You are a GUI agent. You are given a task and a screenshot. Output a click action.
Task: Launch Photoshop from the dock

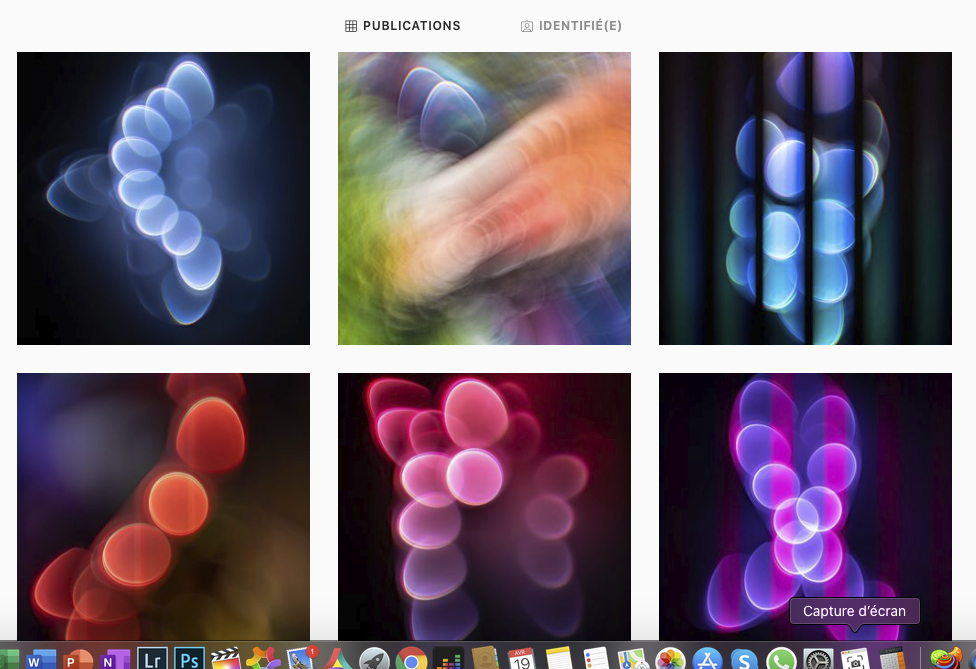pyautogui.click(x=189, y=659)
